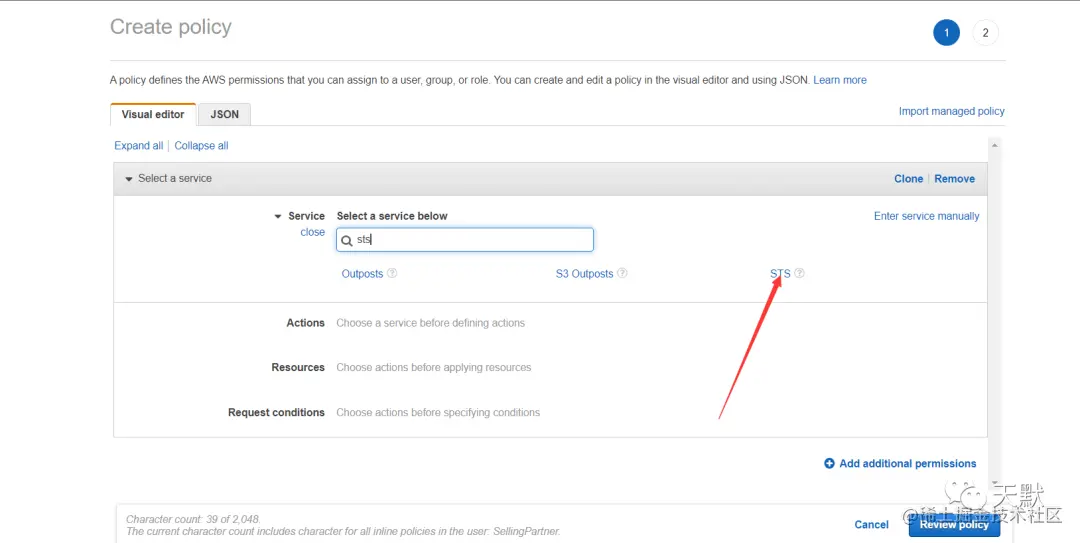Click the Request conditions label

pyautogui.click(x=276, y=412)
